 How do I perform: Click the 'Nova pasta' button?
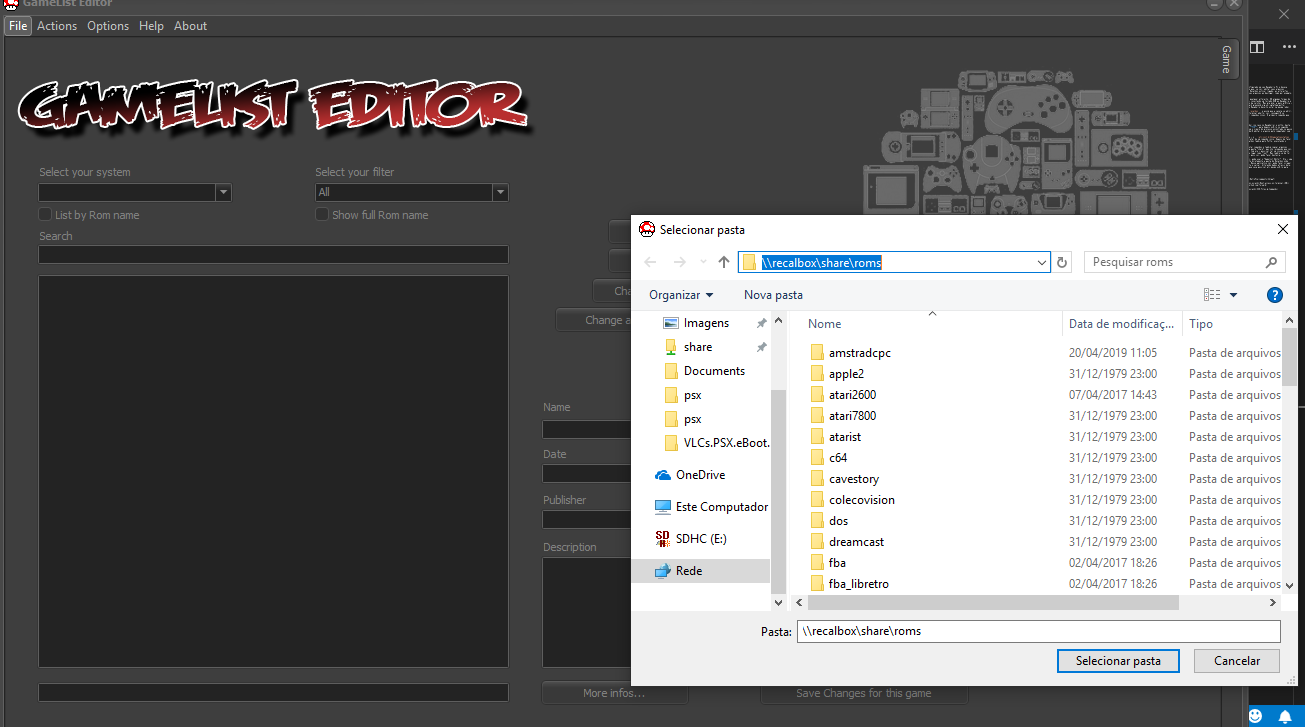point(773,295)
